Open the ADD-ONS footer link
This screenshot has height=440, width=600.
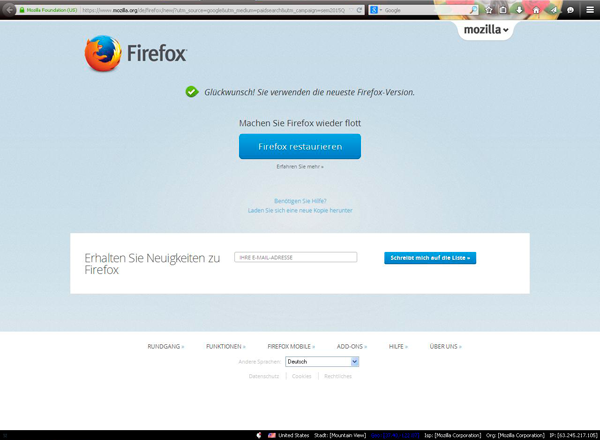click(x=352, y=346)
